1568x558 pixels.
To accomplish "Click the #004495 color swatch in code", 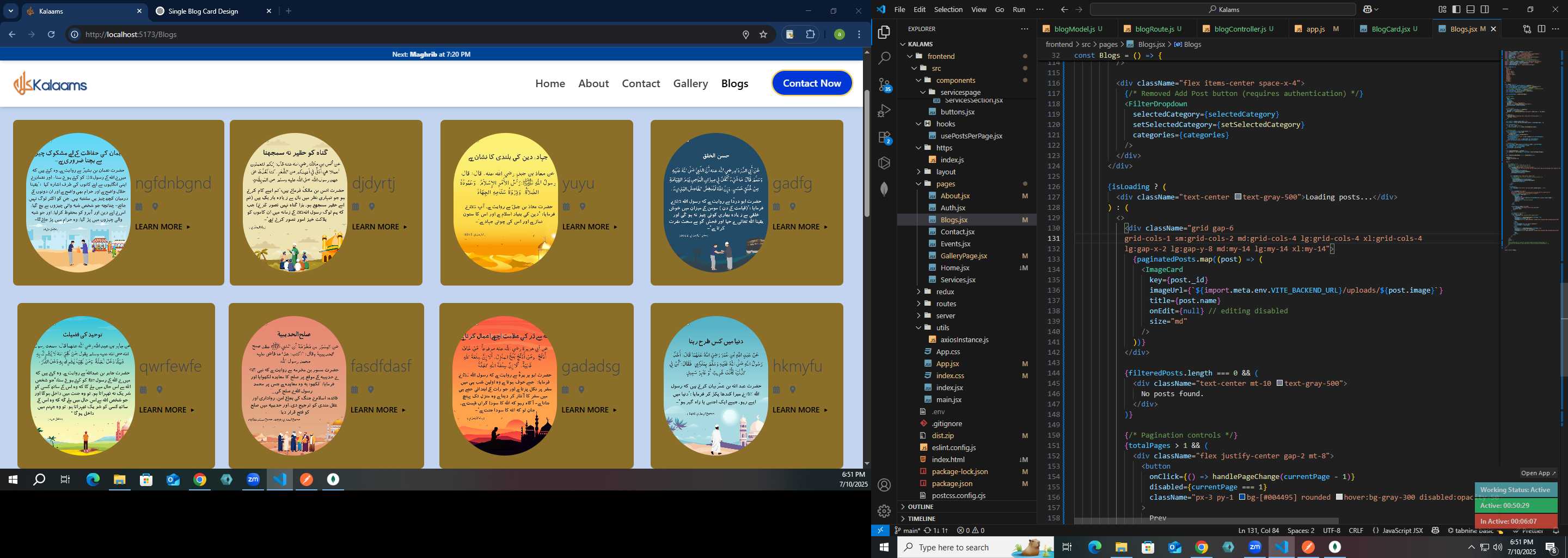I will [x=1242, y=497].
